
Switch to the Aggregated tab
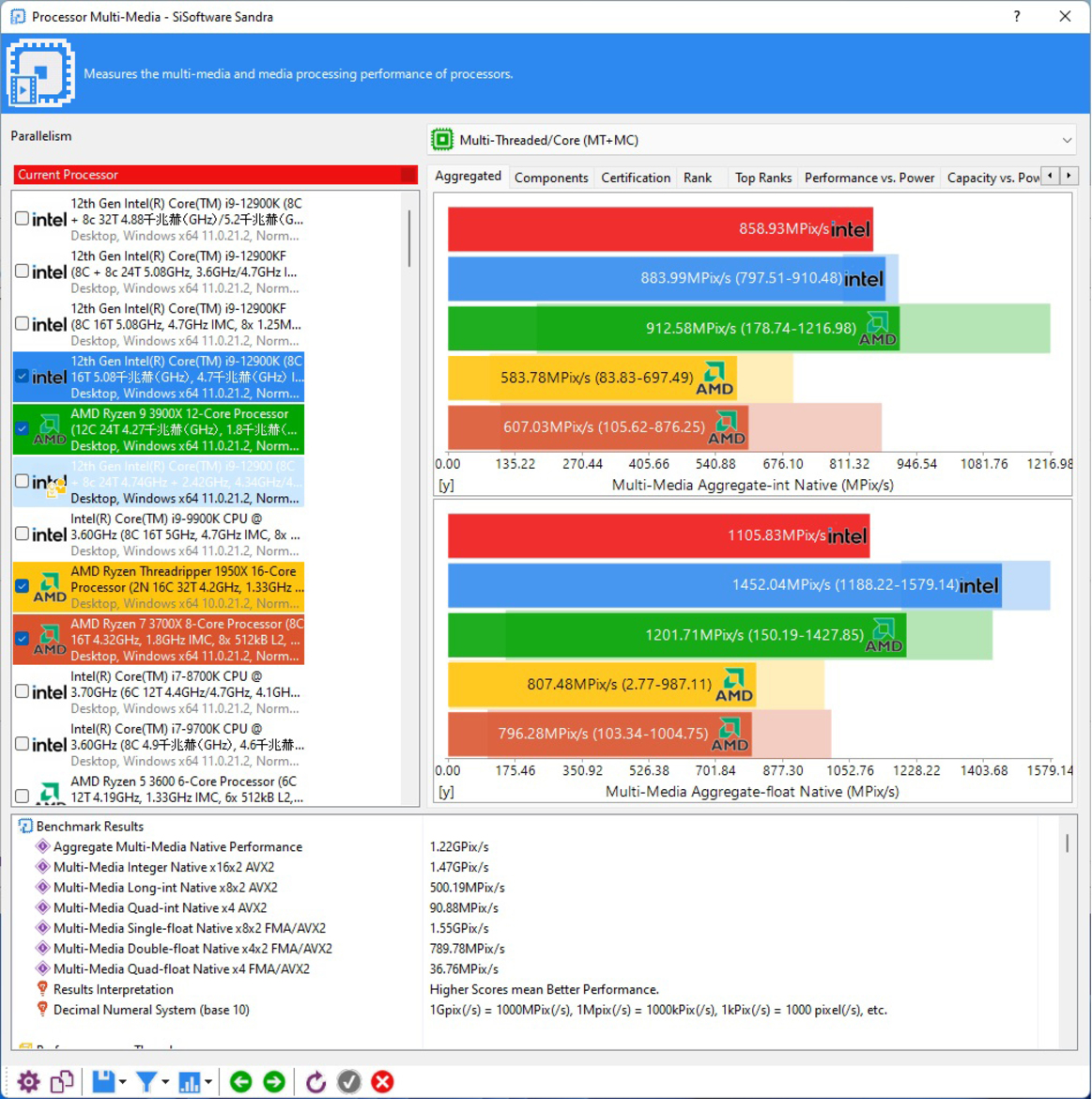coord(468,176)
